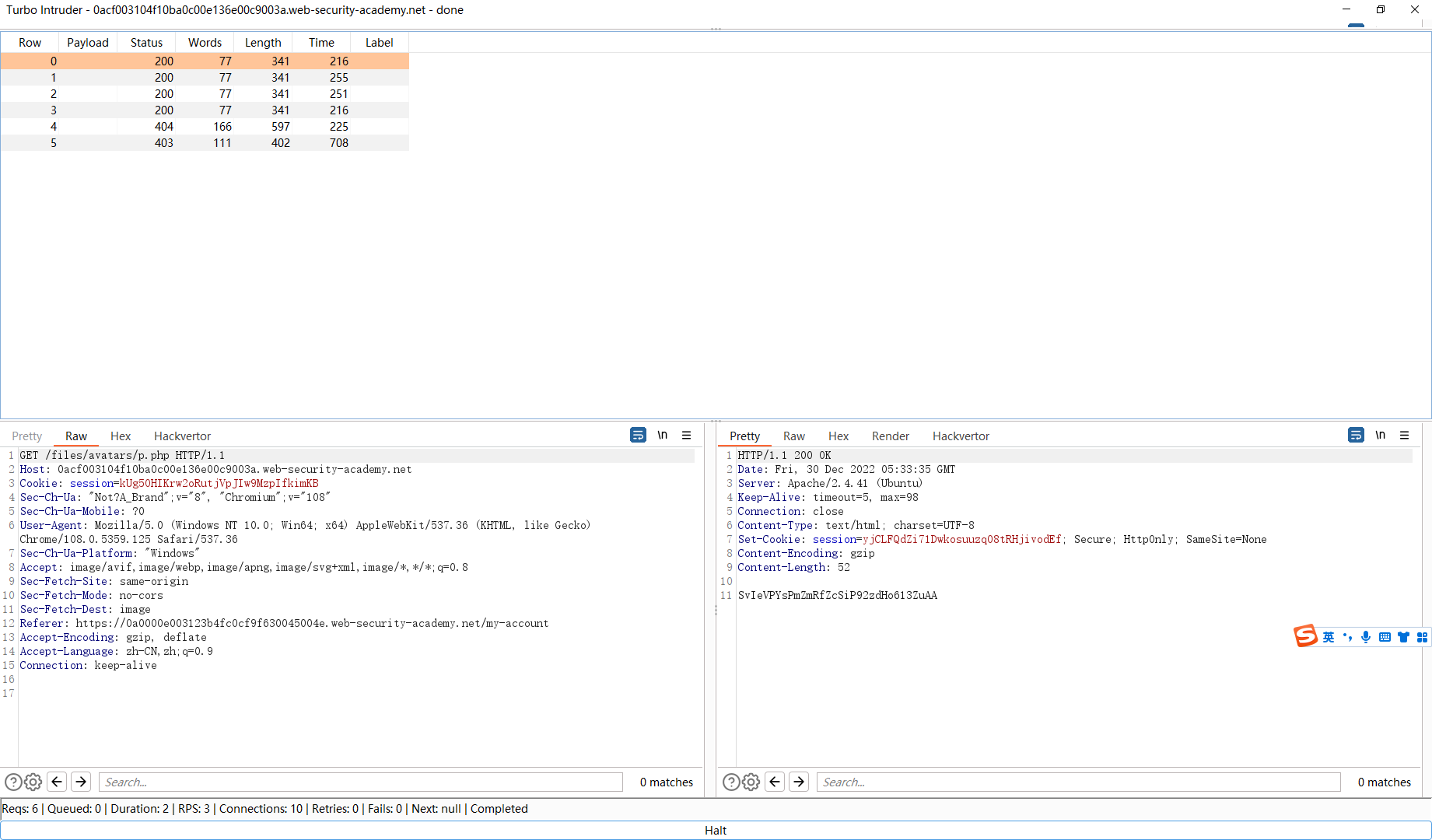Image resolution: width=1432 pixels, height=840 pixels.
Task: Open the IME soft keyboard icon
Action: coord(1385,637)
